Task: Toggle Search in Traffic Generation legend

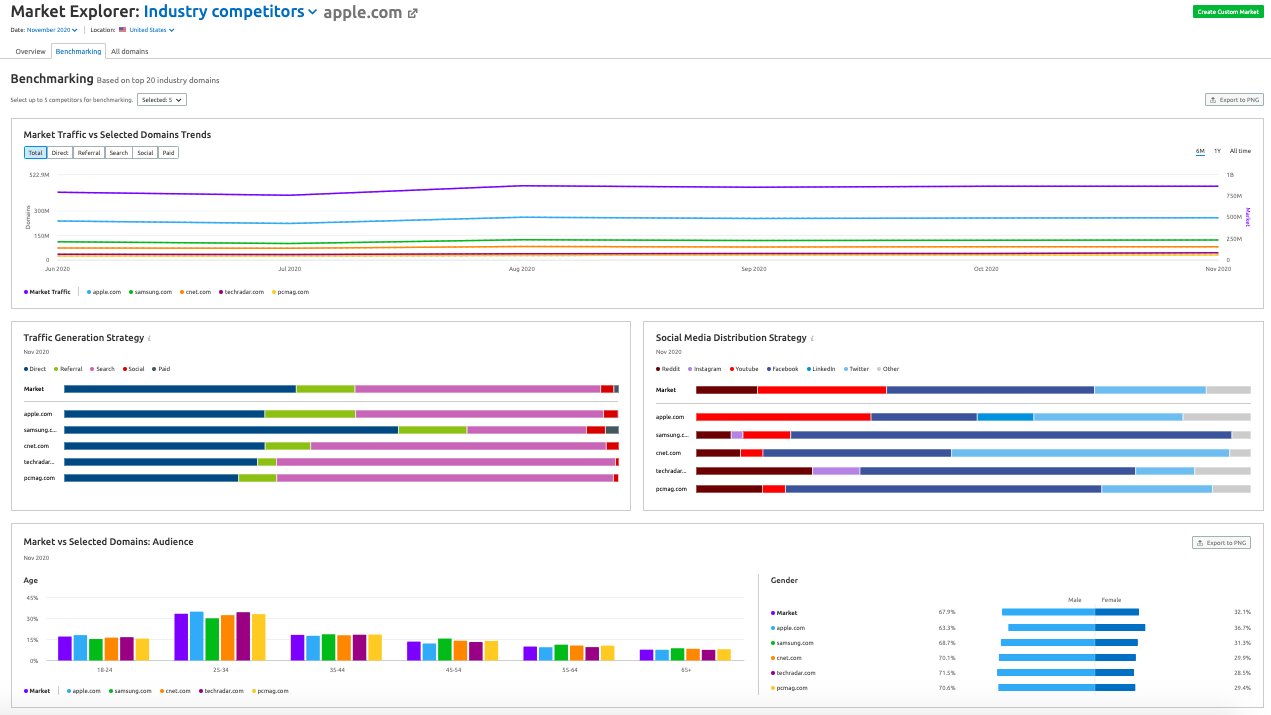Action: click(x=102, y=369)
